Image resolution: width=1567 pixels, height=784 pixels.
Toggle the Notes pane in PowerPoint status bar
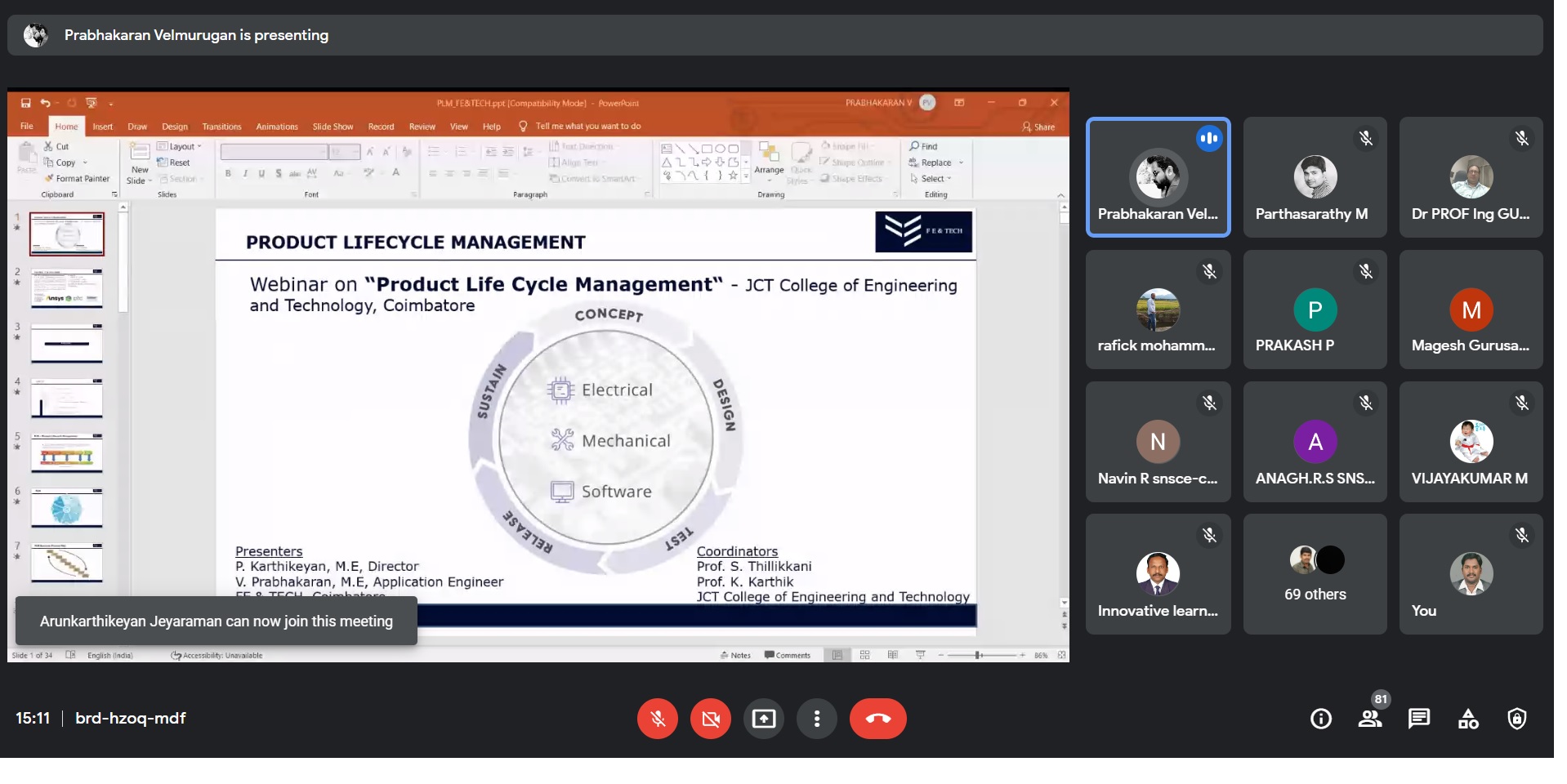(x=735, y=655)
